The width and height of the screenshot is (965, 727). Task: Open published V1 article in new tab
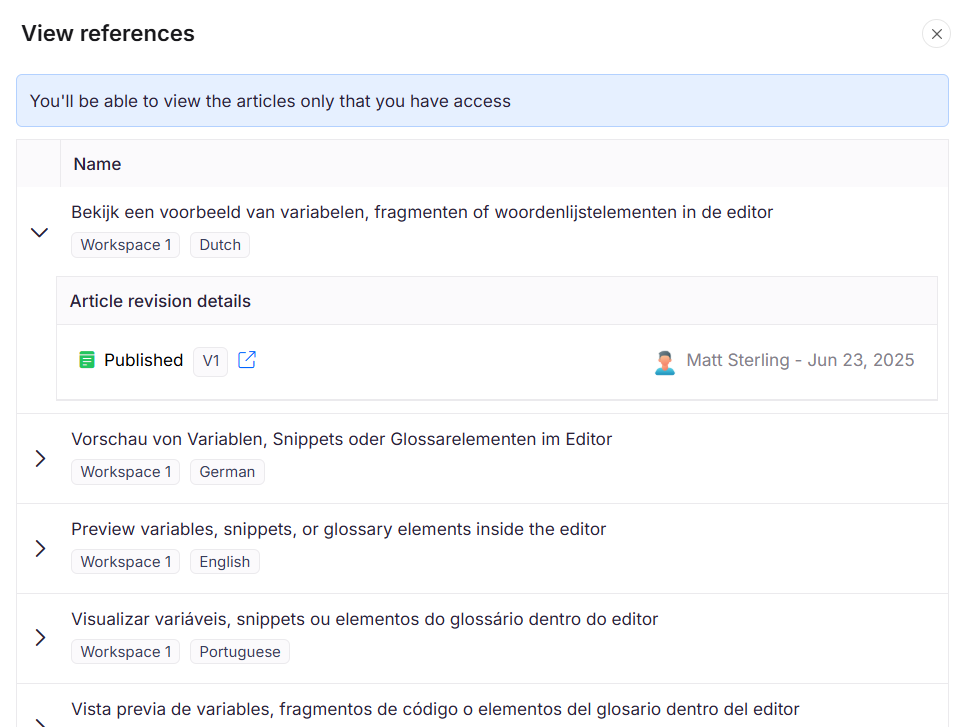click(x=247, y=359)
